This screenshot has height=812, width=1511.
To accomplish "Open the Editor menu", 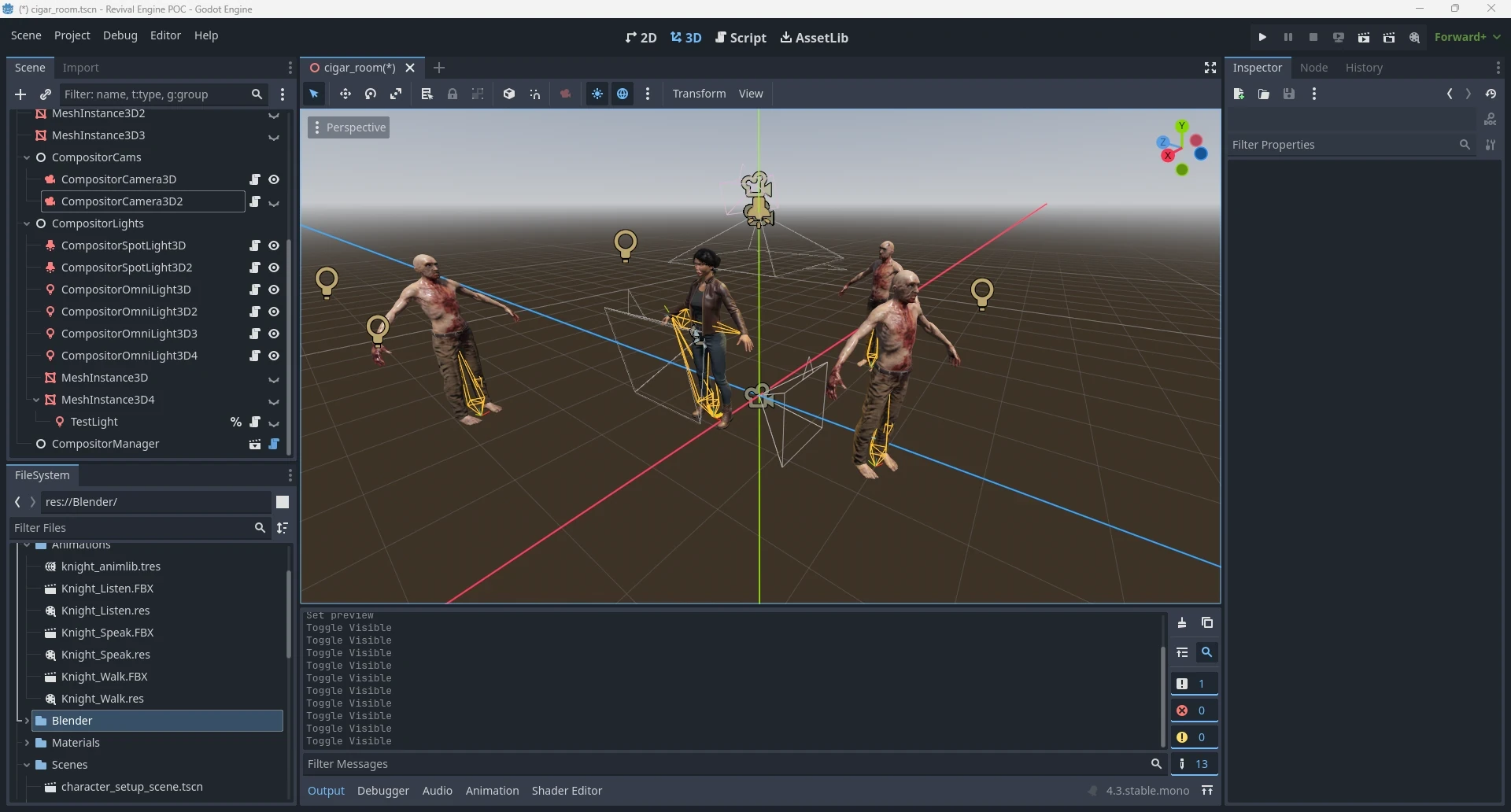I will tap(165, 35).
